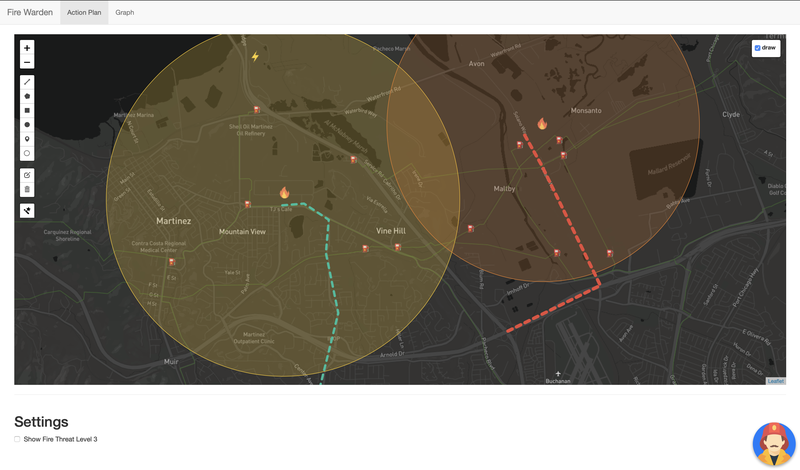800x470 pixels.
Task: Open the edit layers tool
Action: click(27, 175)
